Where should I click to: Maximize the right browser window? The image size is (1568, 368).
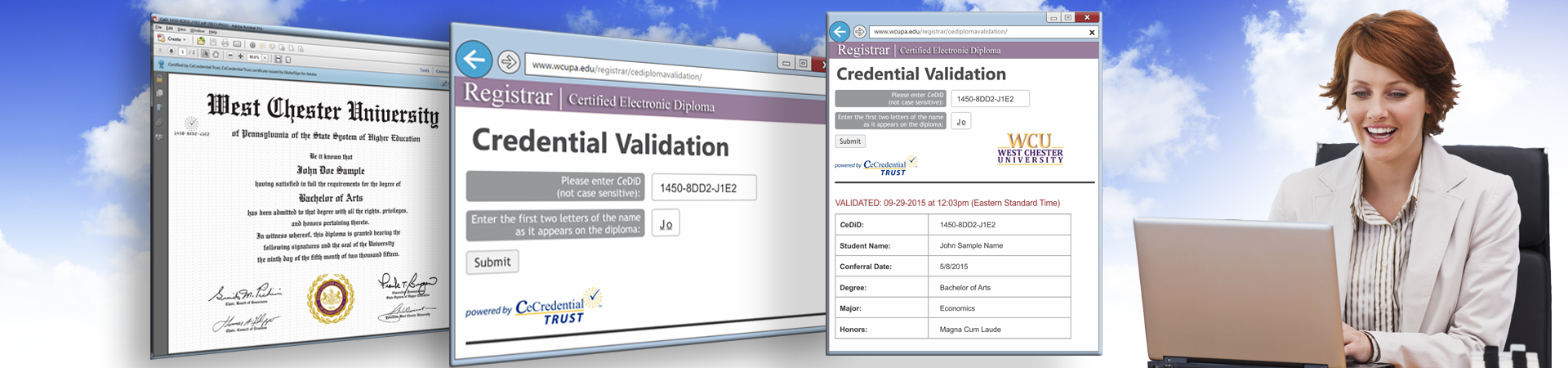pyautogui.click(x=1067, y=17)
